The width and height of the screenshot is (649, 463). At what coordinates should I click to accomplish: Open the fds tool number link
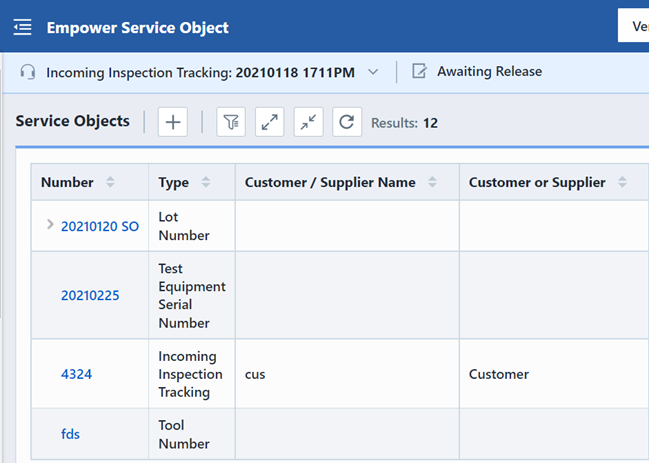tap(70, 434)
